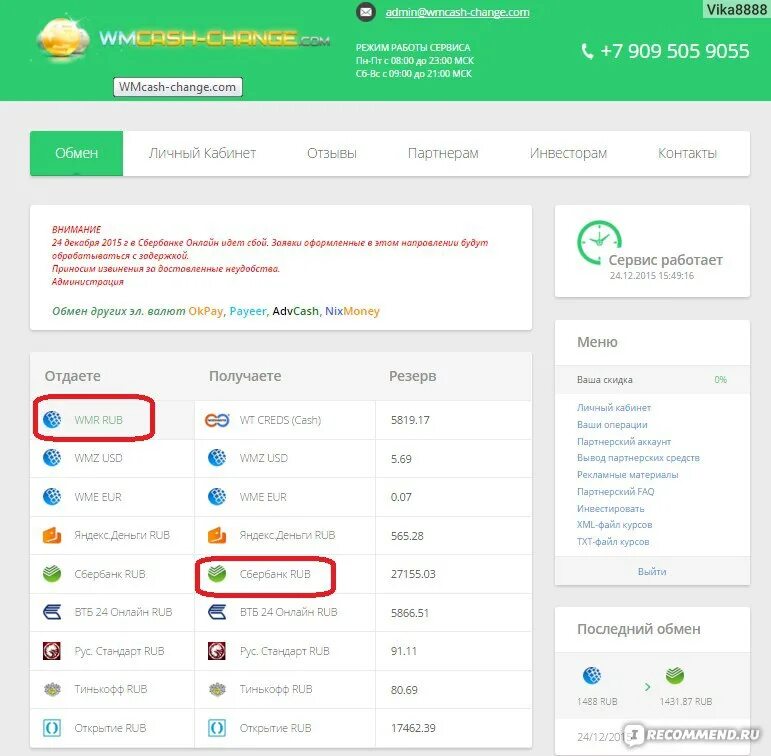Click the 1431.87 RUB amount
The height and width of the screenshot is (756, 771).
tap(686, 701)
